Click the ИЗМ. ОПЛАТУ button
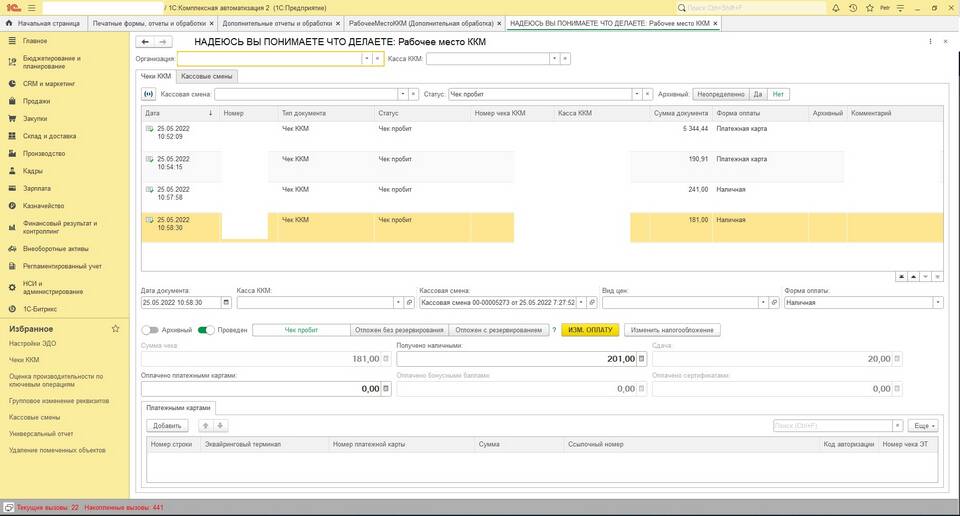Screen dimensions: 960x516 [x=590, y=330]
